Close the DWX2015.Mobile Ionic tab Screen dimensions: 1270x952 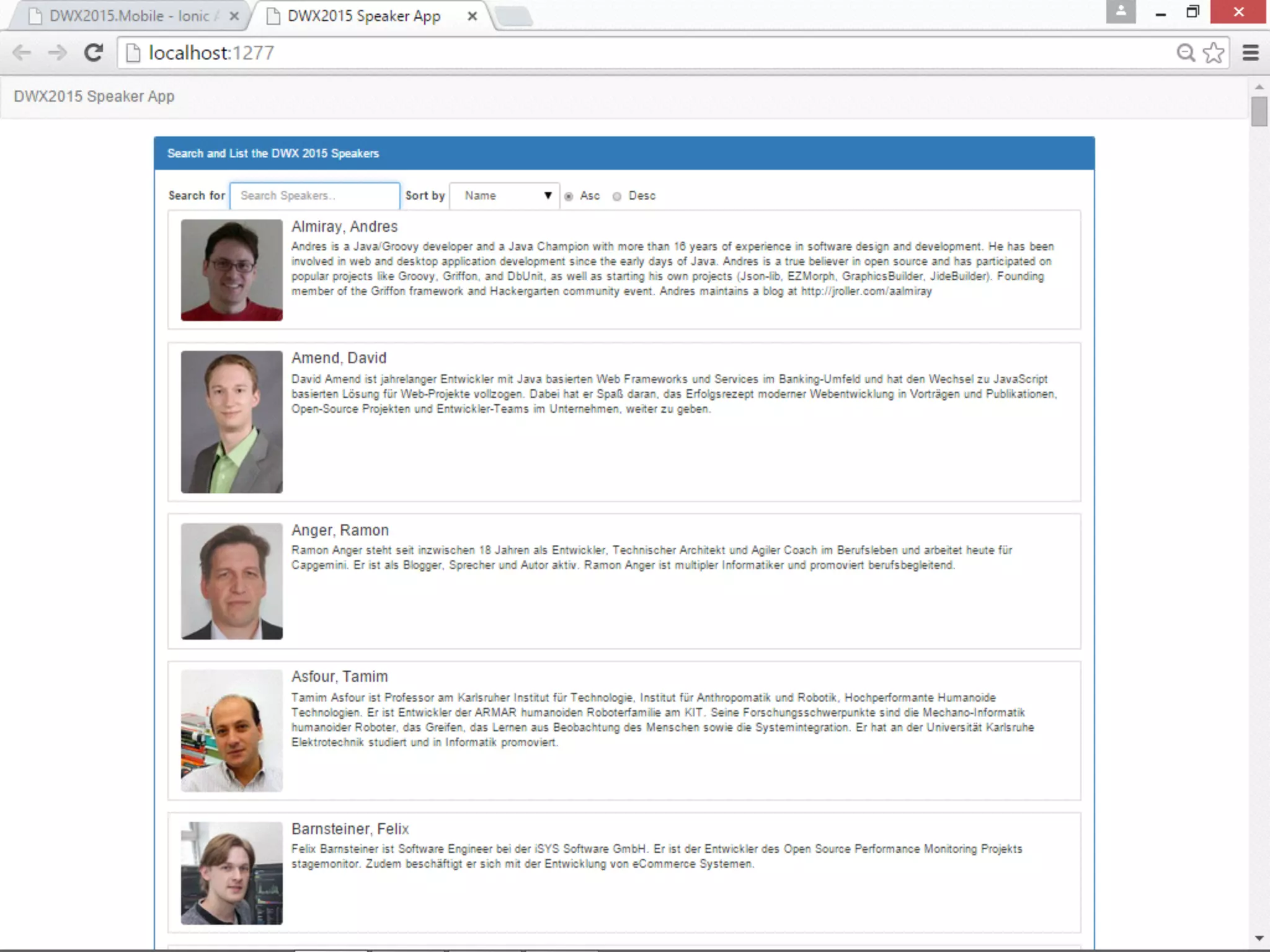pos(234,16)
